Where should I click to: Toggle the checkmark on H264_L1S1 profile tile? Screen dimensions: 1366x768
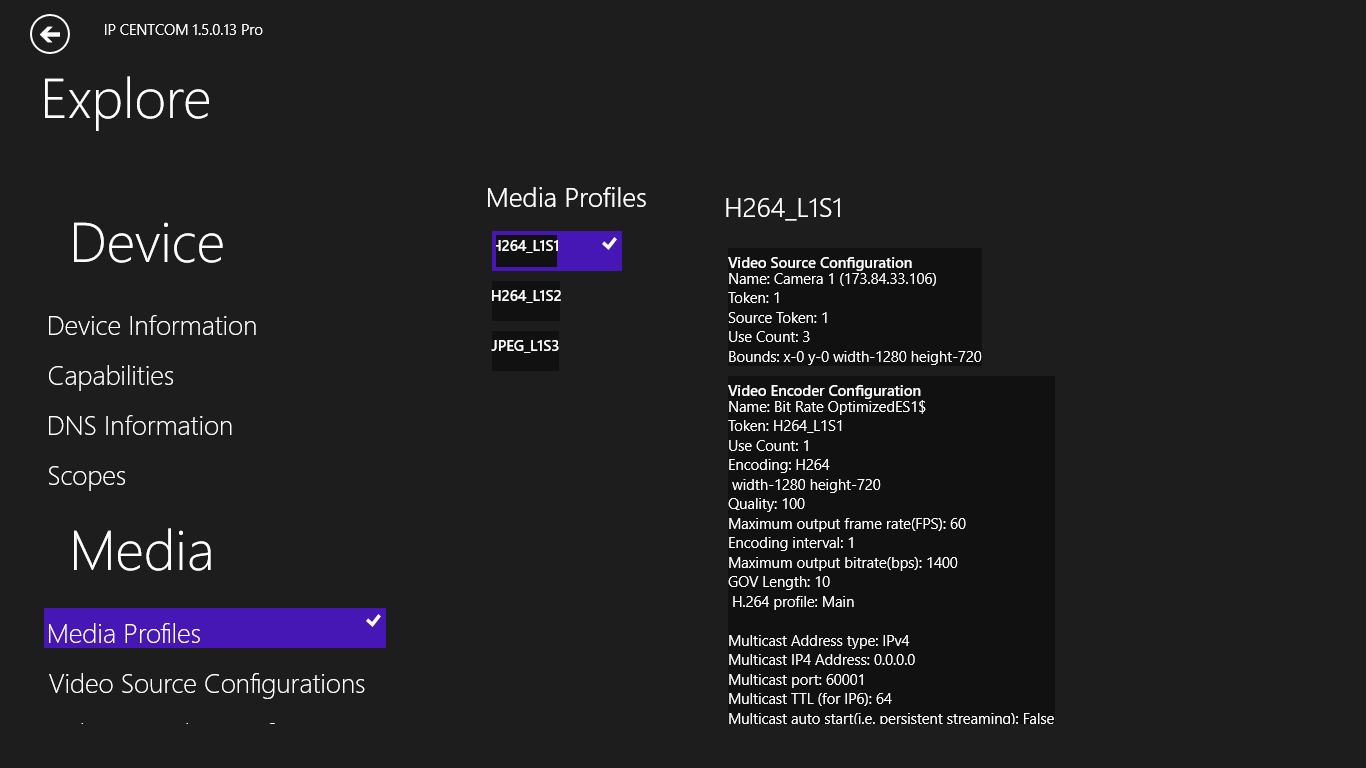609,243
